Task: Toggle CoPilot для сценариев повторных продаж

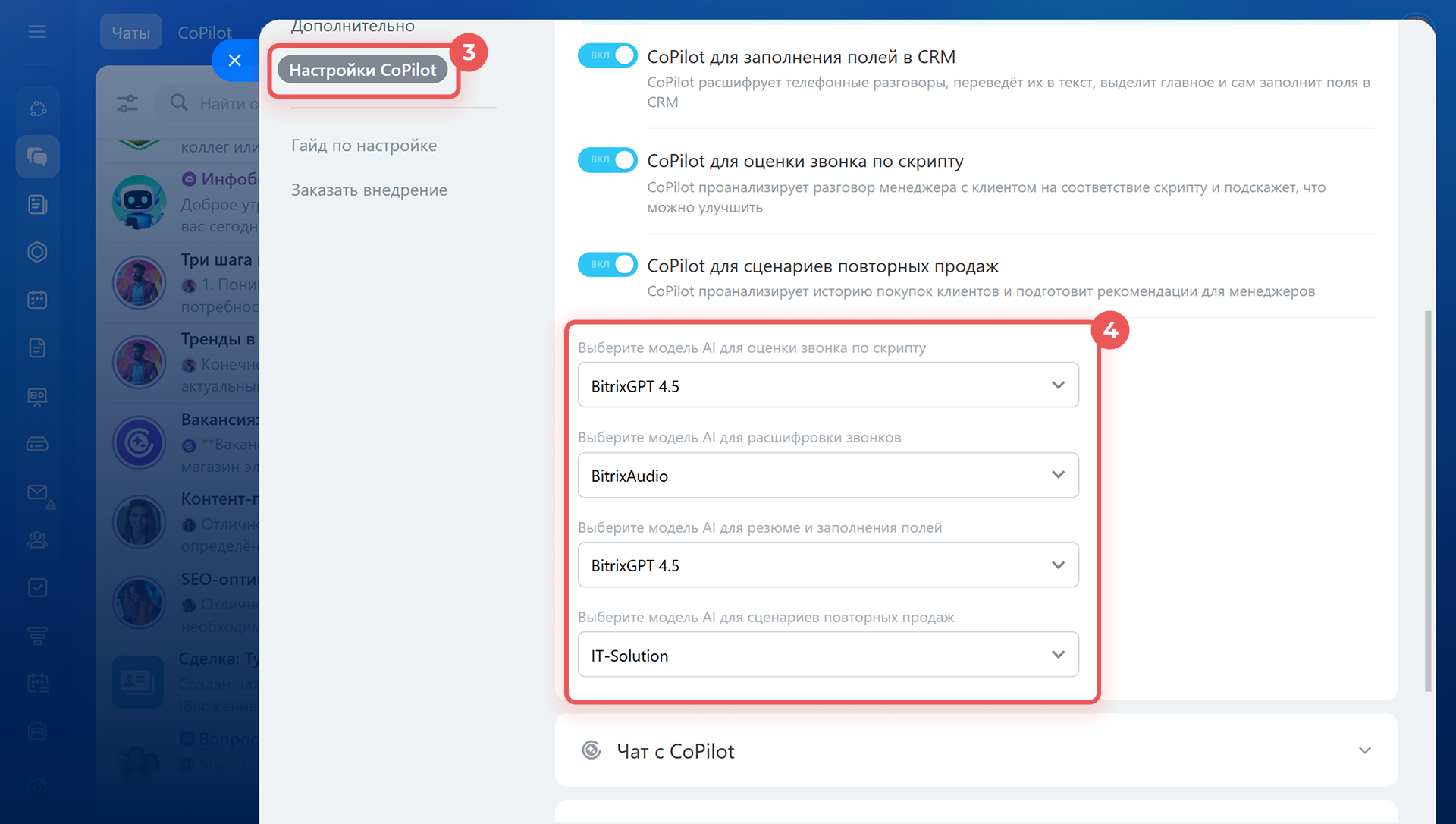Action: (x=607, y=265)
